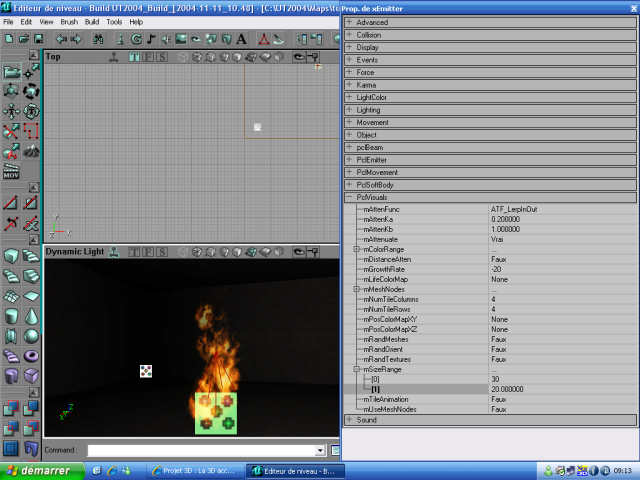Select the Cube brush builder

[x=11, y=257]
